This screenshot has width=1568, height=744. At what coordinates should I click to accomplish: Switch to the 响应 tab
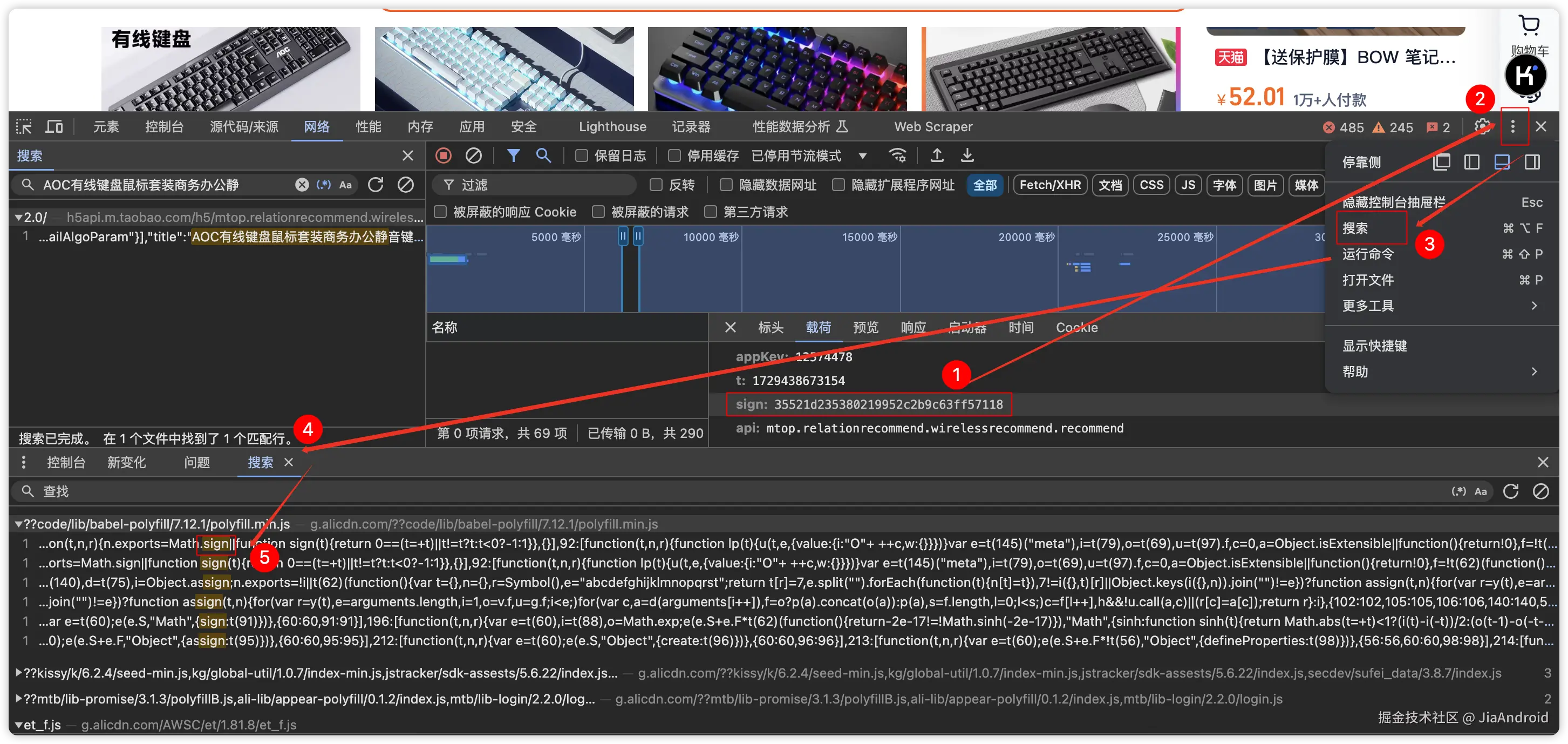[x=912, y=328]
